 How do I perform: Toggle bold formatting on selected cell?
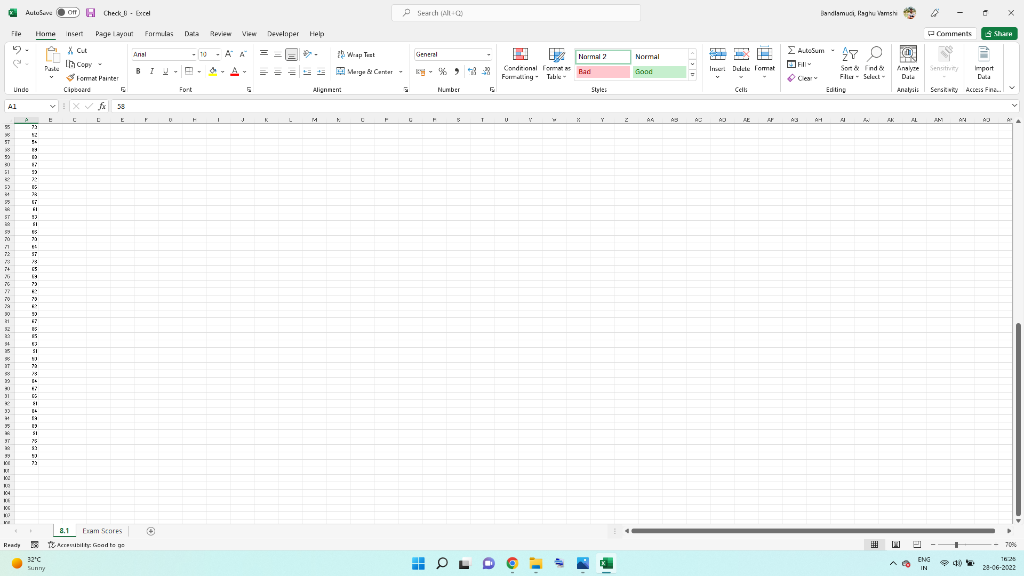136,72
